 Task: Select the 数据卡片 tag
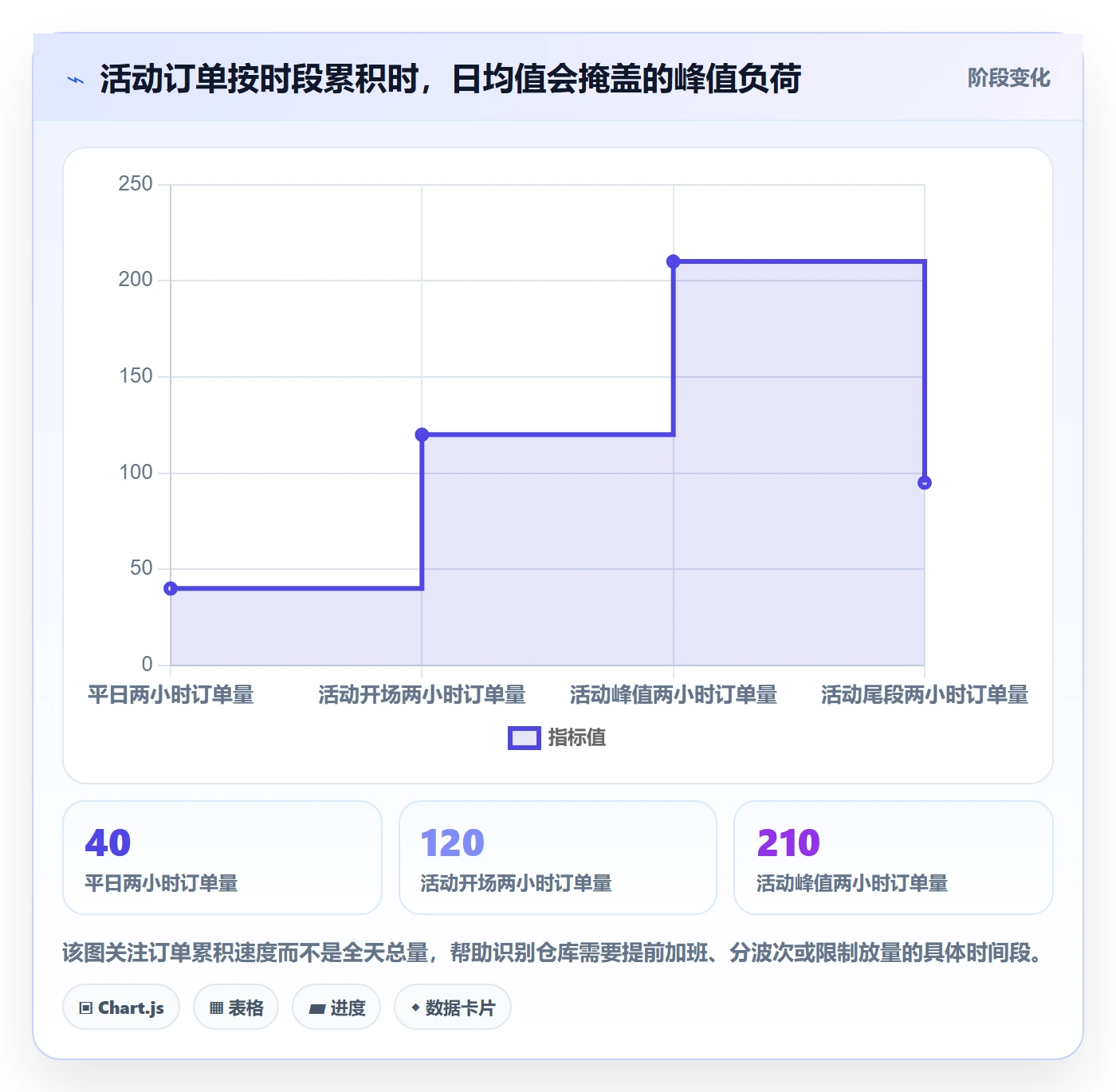(x=453, y=1008)
